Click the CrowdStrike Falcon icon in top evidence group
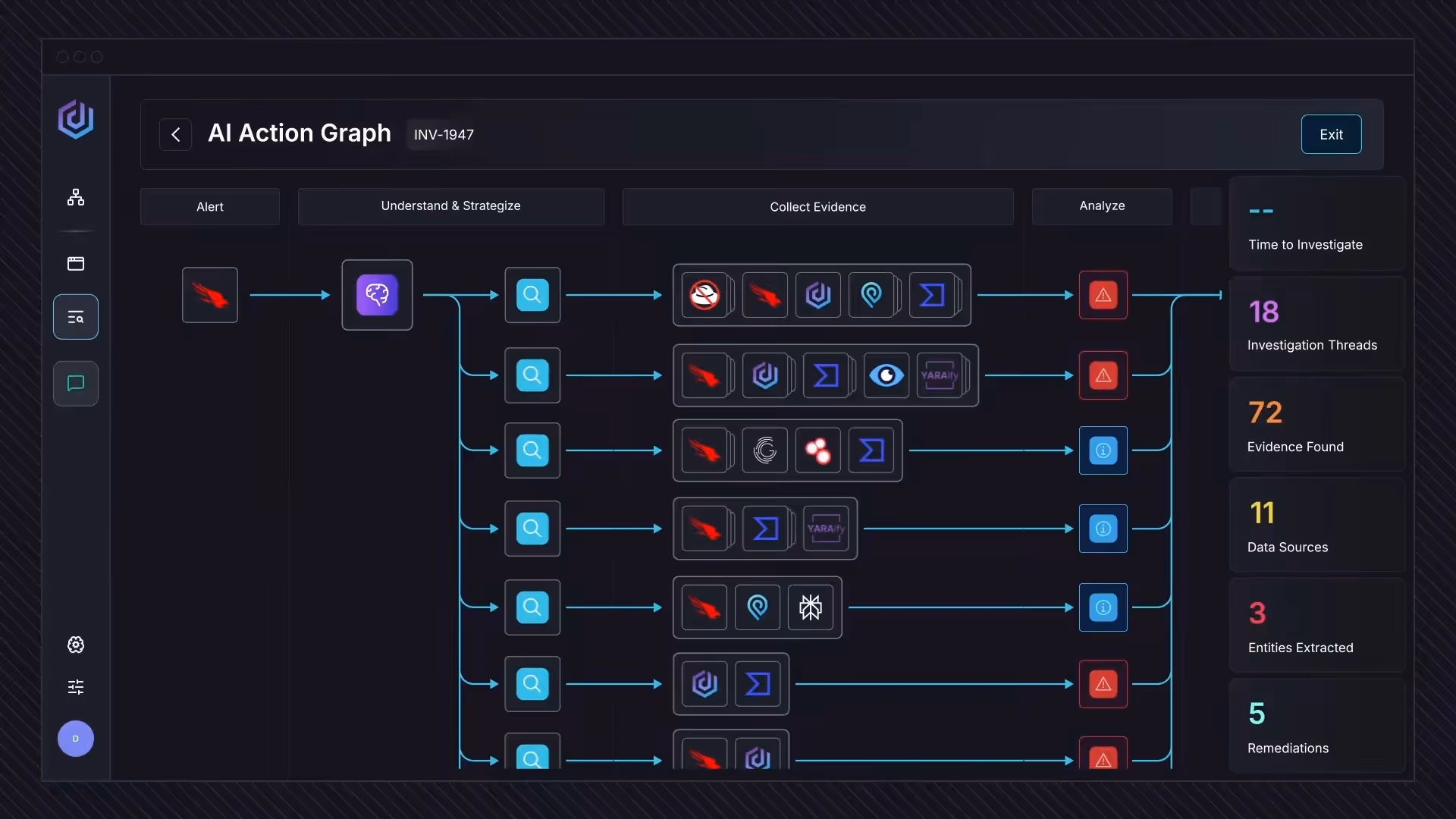 [x=766, y=295]
